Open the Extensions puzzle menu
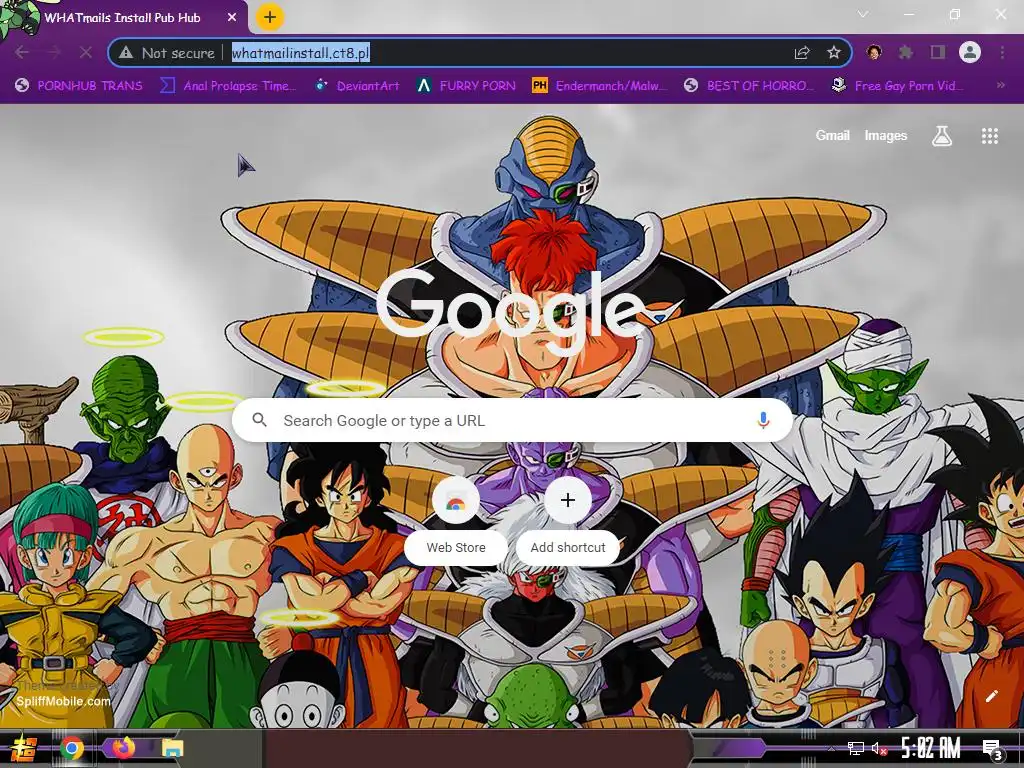The height and width of the screenshot is (768, 1024). point(906,52)
